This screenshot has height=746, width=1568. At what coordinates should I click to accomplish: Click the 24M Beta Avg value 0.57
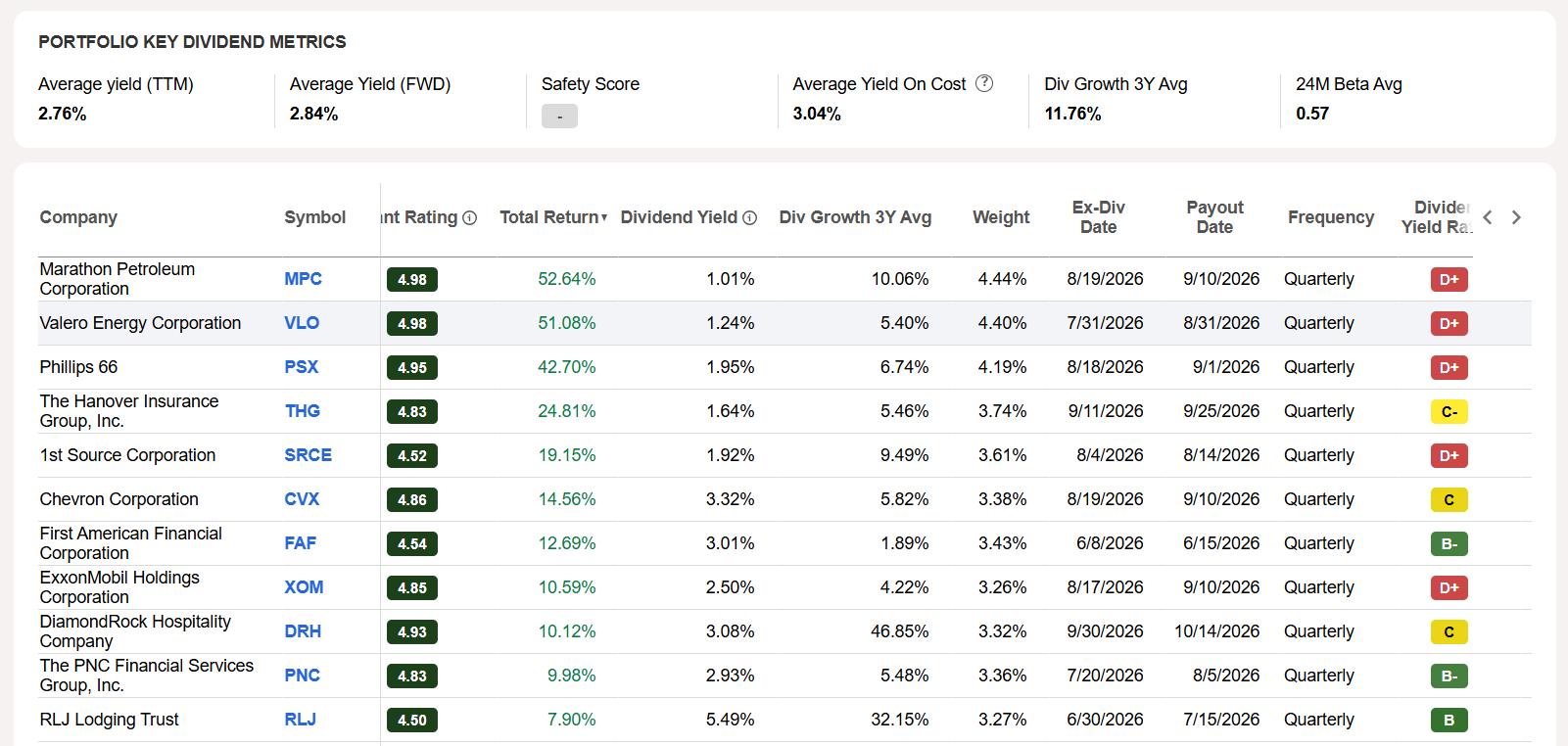[1312, 114]
